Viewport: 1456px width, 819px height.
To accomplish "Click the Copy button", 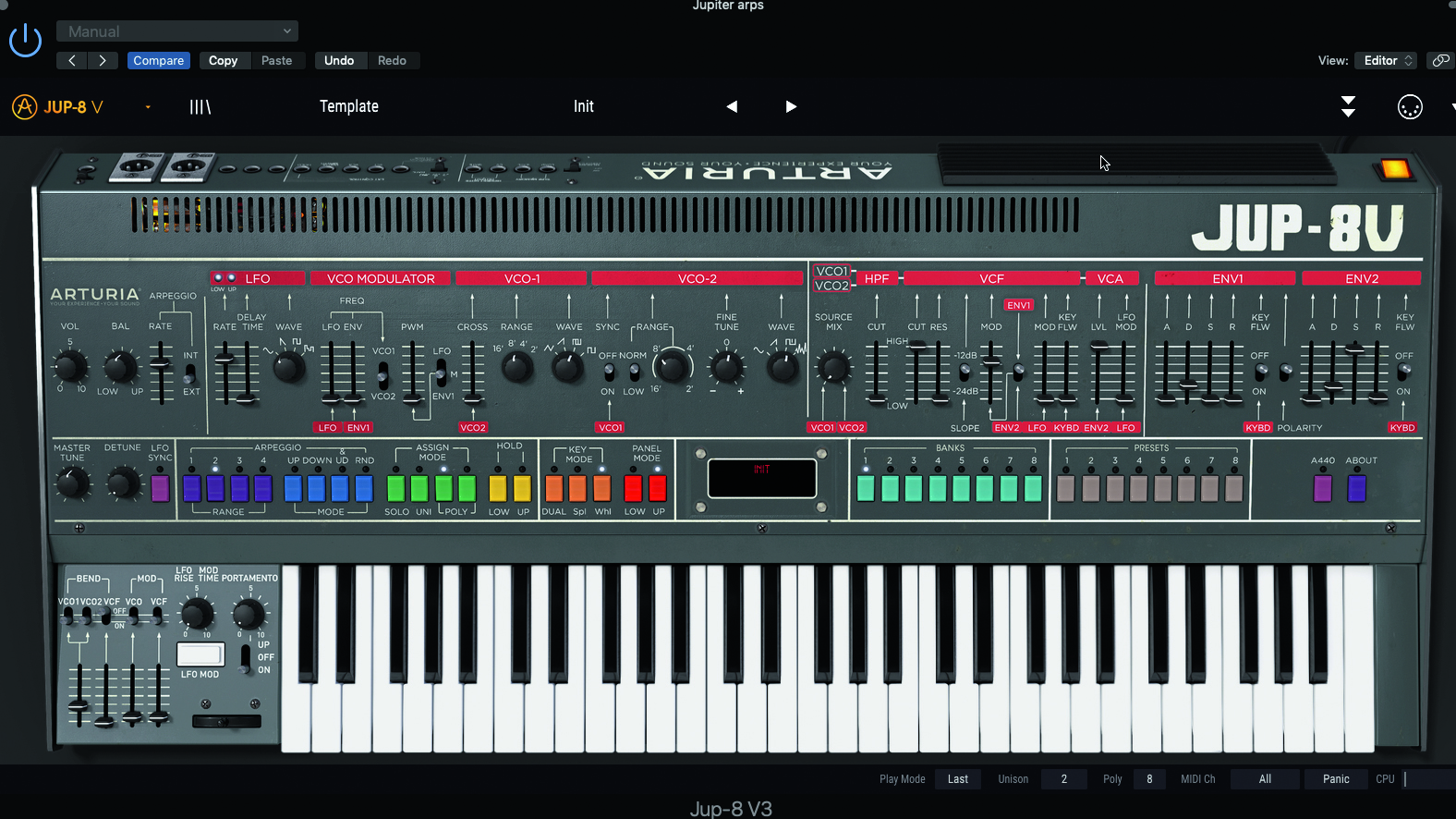I will tap(224, 60).
